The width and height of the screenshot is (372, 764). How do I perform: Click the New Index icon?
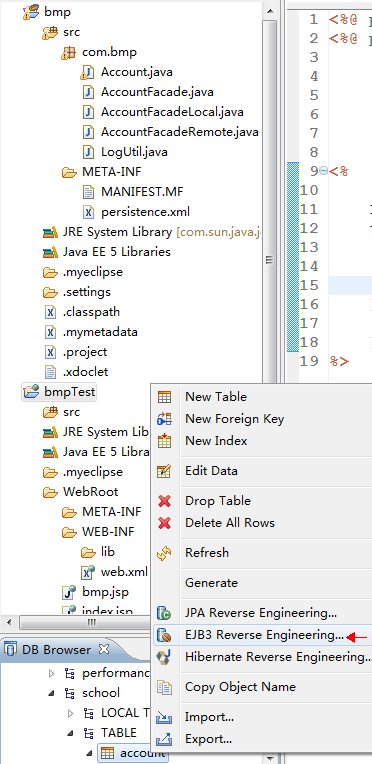(x=164, y=440)
